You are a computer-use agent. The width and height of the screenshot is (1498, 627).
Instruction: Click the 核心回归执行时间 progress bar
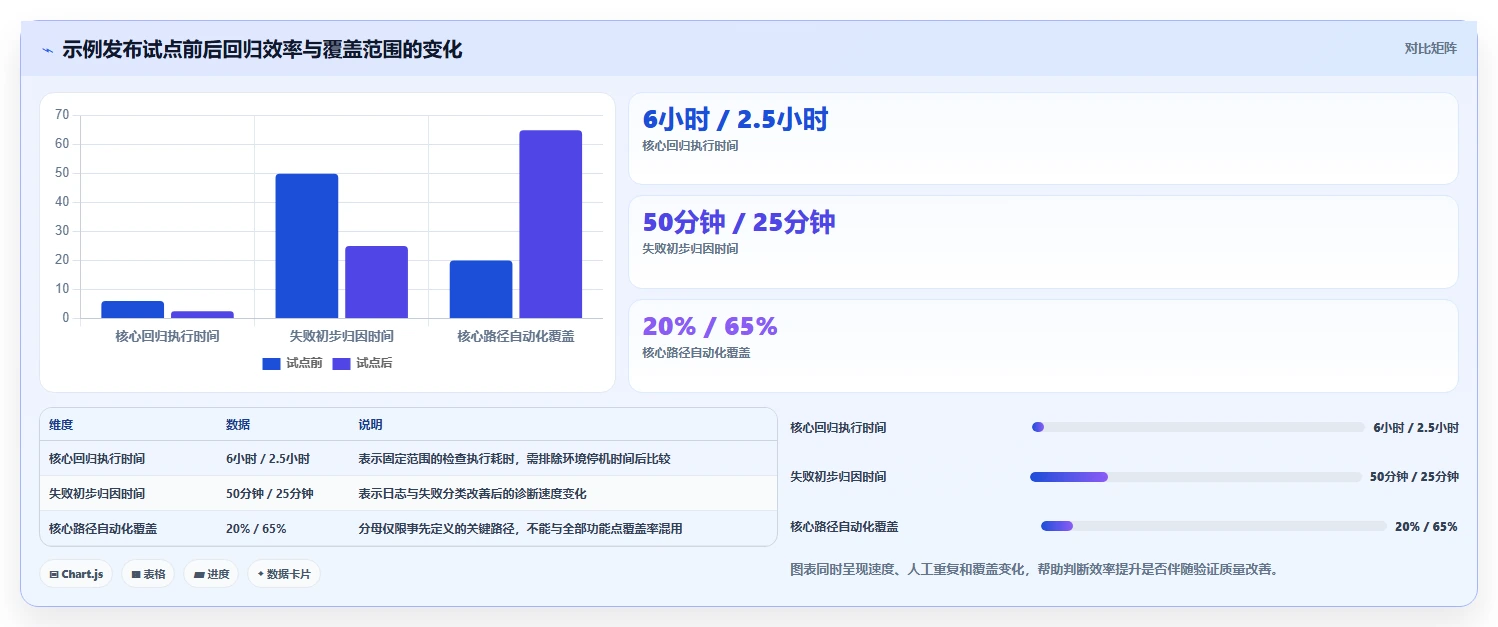[1198, 427]
